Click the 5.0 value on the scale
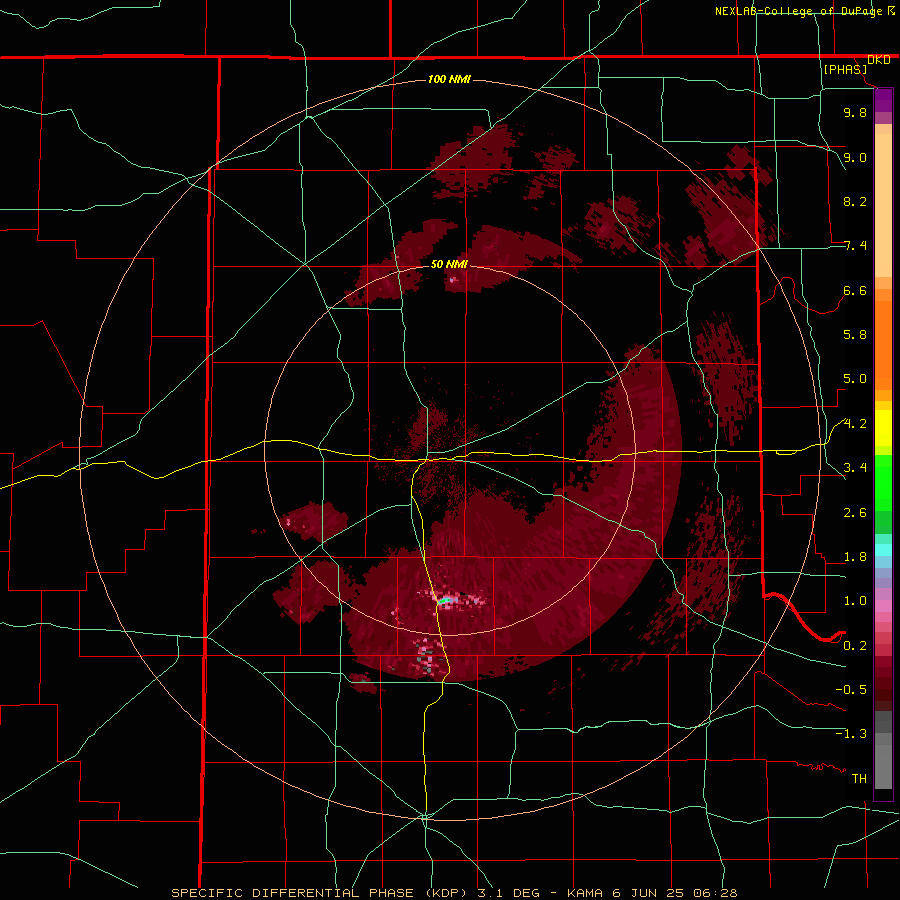 click(855, 379)
